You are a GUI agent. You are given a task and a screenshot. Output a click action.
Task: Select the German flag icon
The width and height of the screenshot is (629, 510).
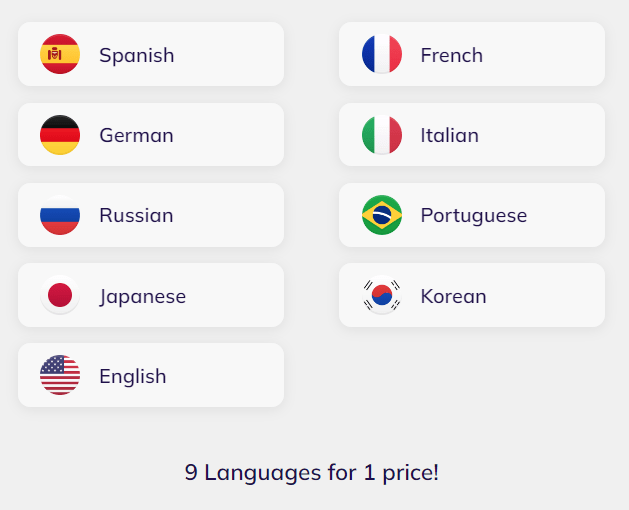[x=60, y=135]
